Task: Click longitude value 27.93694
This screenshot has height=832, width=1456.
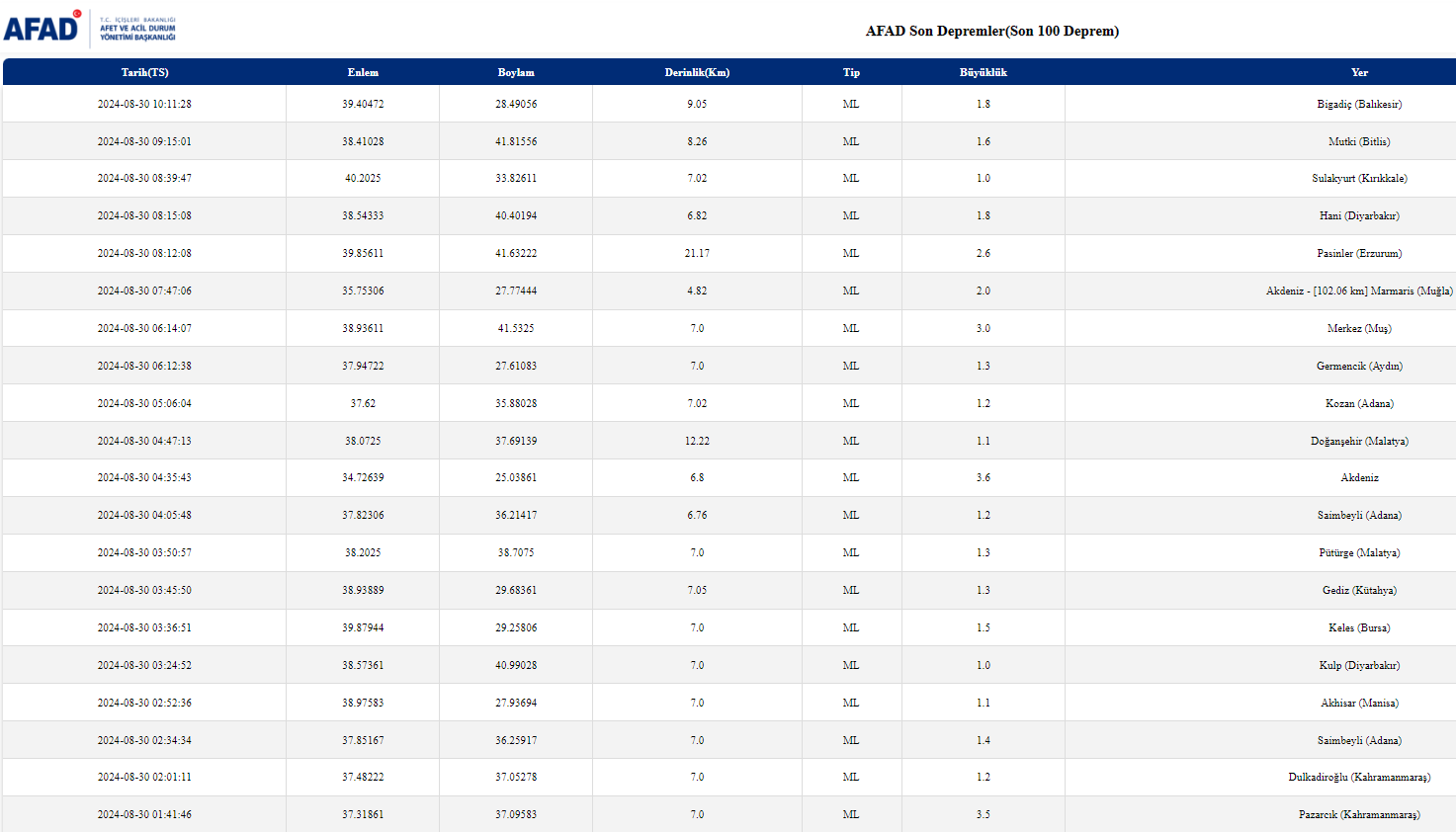Action: [x=516, y=703]
